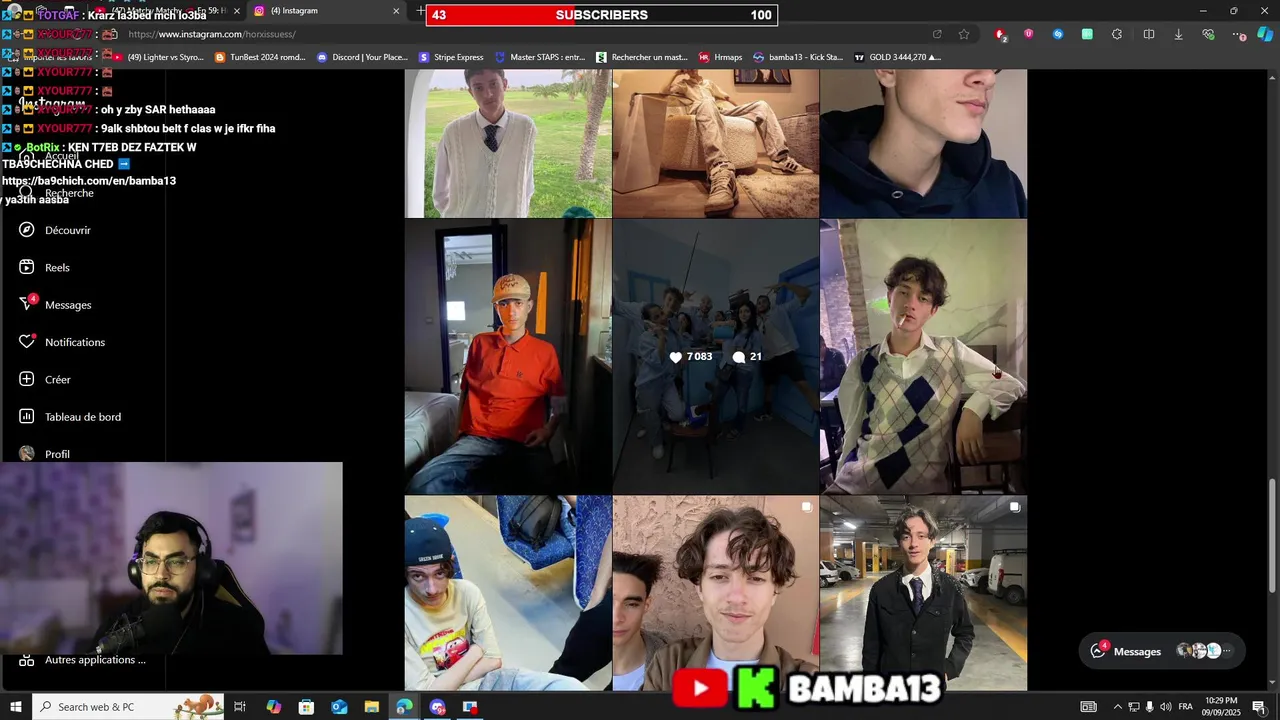This screenshot has width=1280, height=720.
Task: Open Task View on the taskbar
Action: point(240,707)
